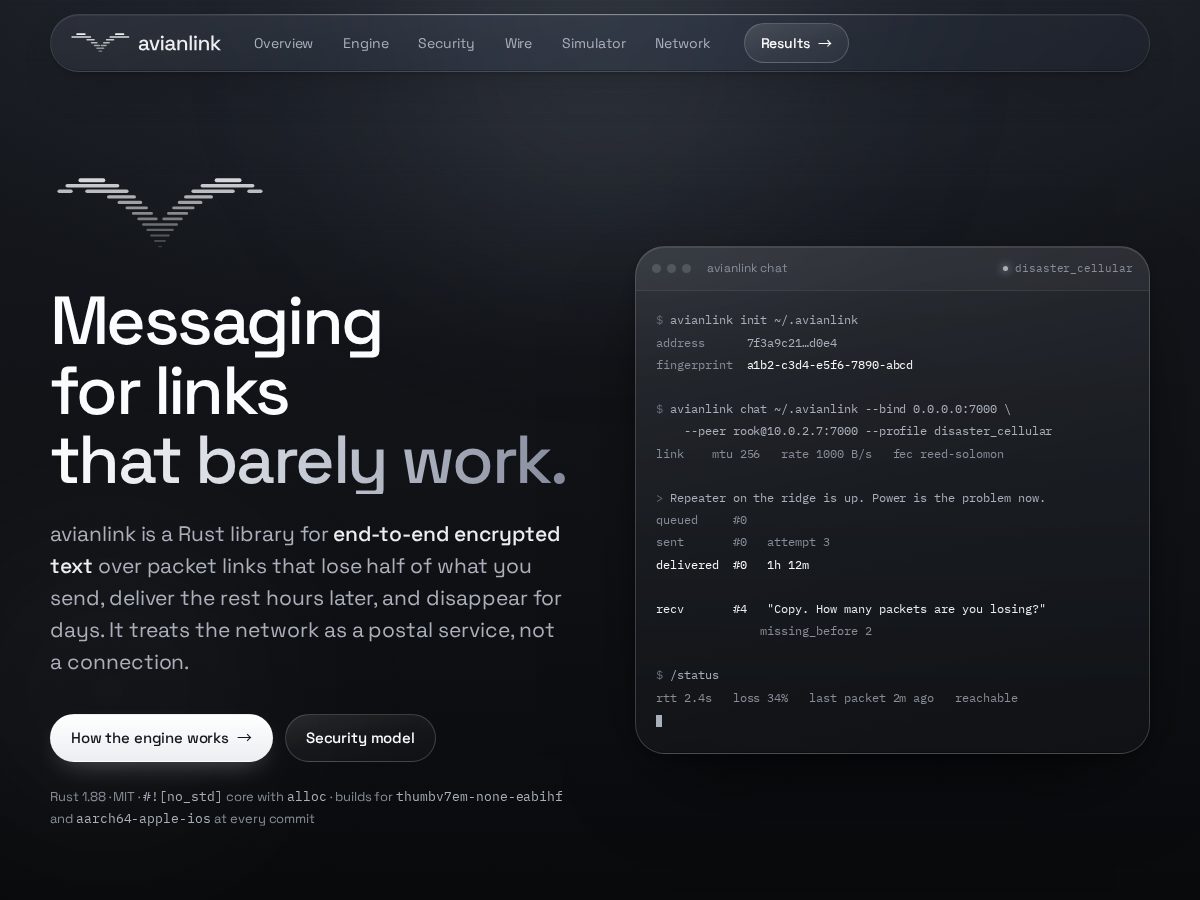Click the 'thumbv7em-none-eabihf' target text
This screenshot has width=1200, height=900.
(479, 797)
